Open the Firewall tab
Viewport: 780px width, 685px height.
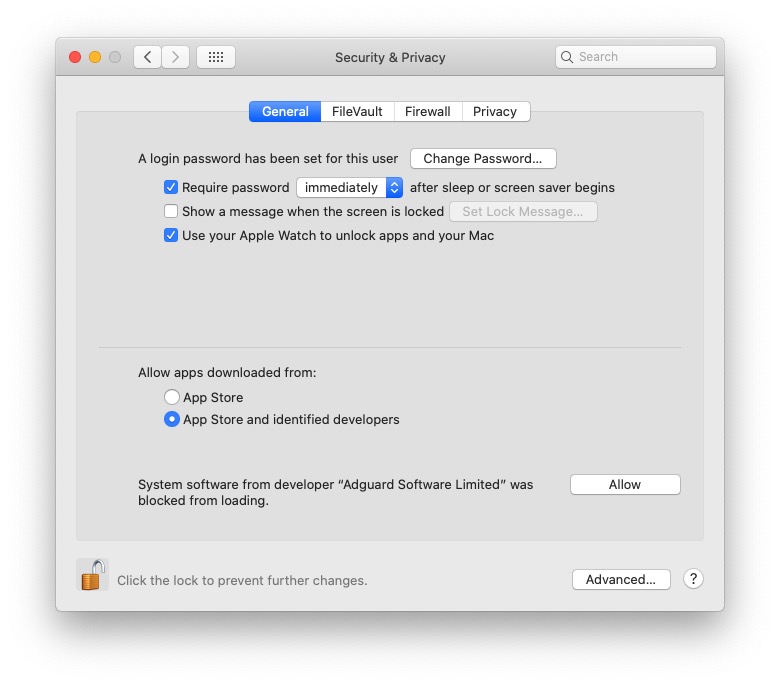427,112
